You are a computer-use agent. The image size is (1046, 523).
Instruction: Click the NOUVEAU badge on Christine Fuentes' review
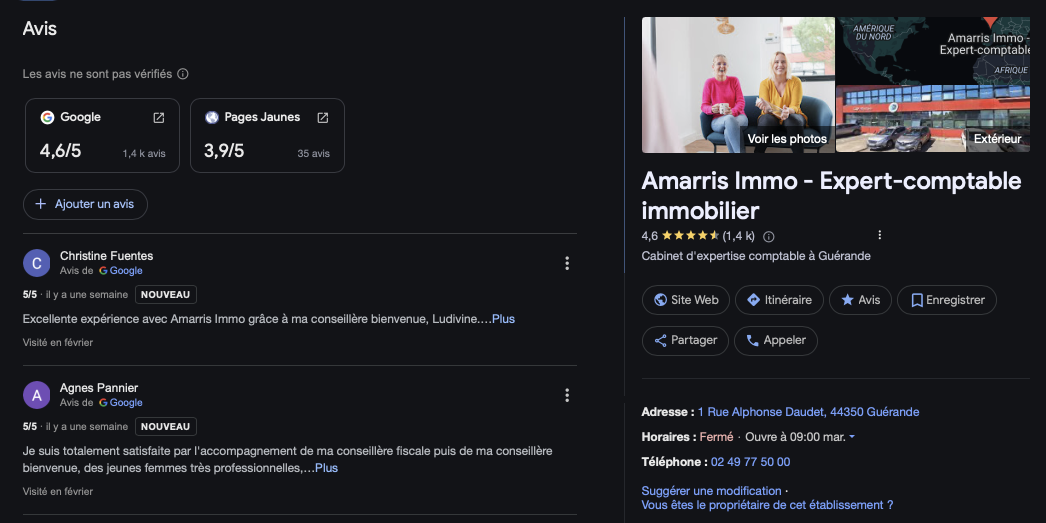point(166,295)
